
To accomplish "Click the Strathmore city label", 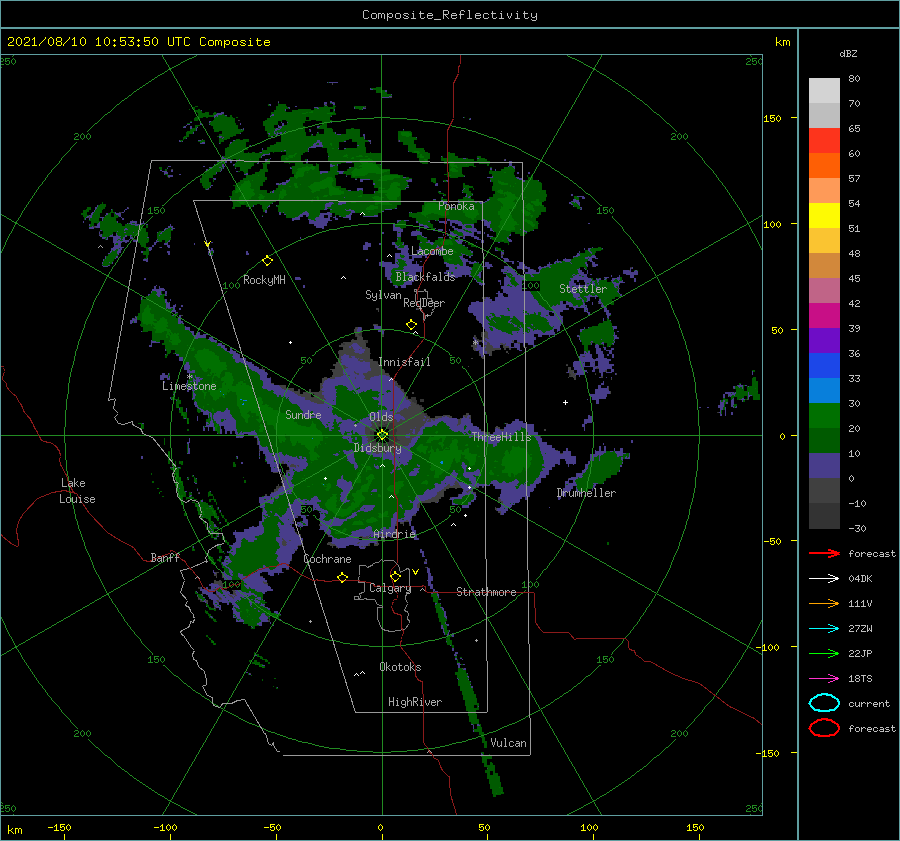I will pos(486,592).
